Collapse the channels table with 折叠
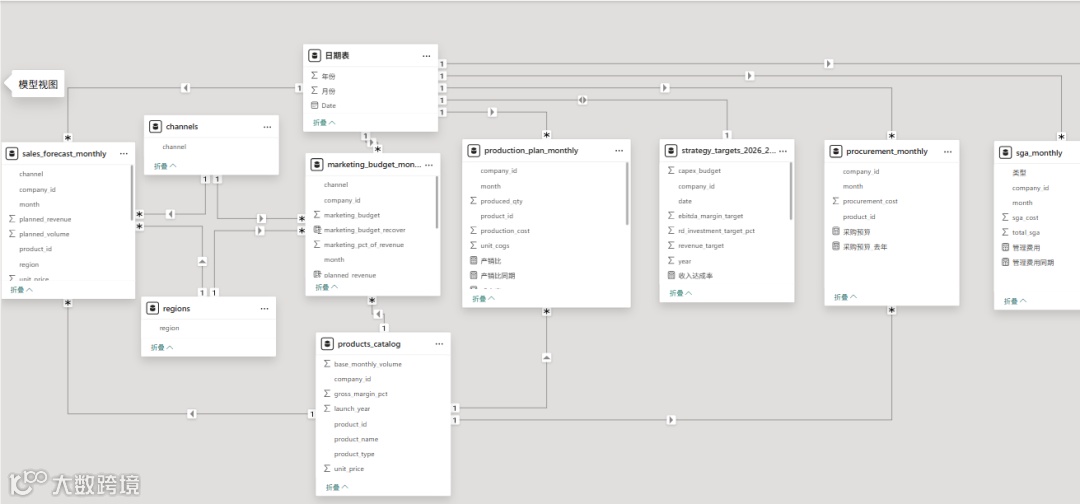 [165, 166]
